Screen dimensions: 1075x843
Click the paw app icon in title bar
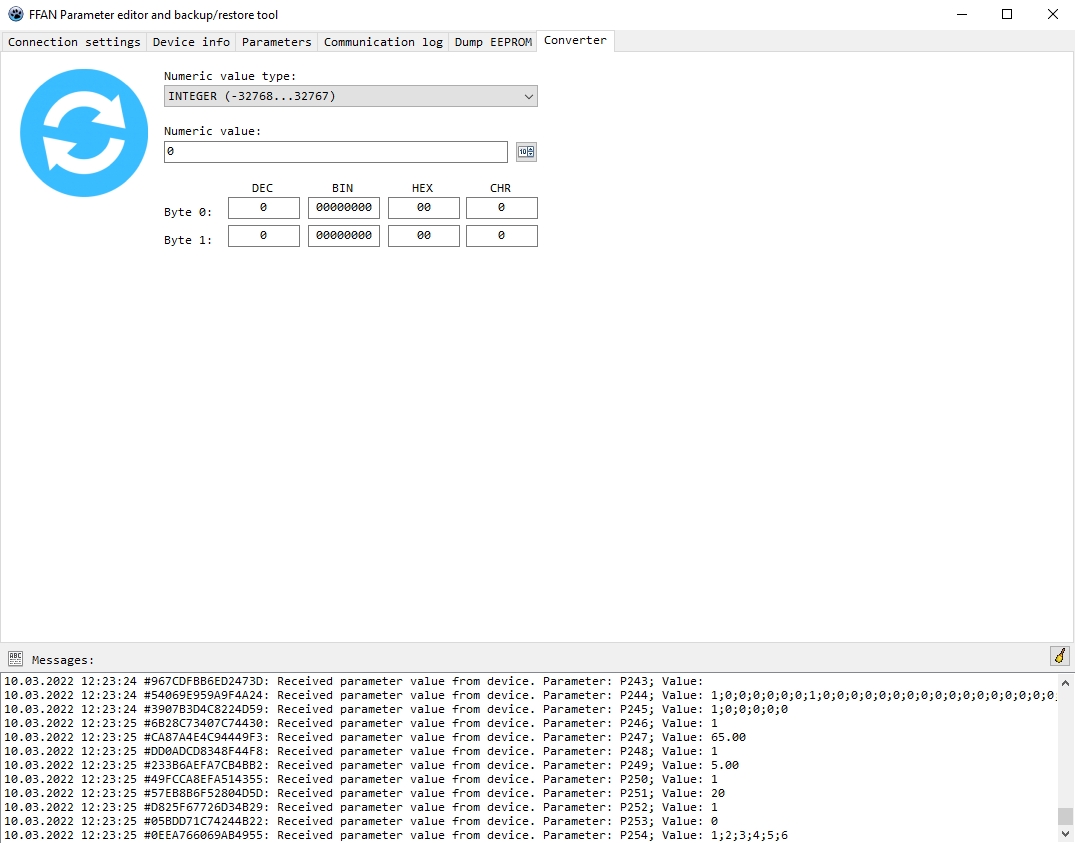pos(15,15)
